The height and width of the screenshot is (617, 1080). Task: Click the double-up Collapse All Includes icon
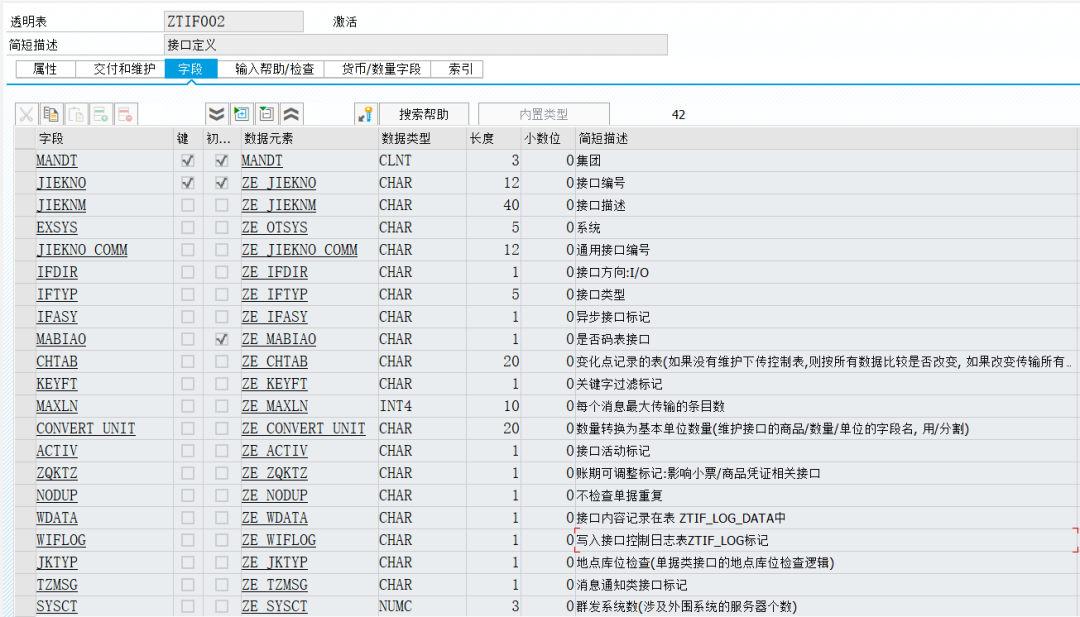pos(291,114)
